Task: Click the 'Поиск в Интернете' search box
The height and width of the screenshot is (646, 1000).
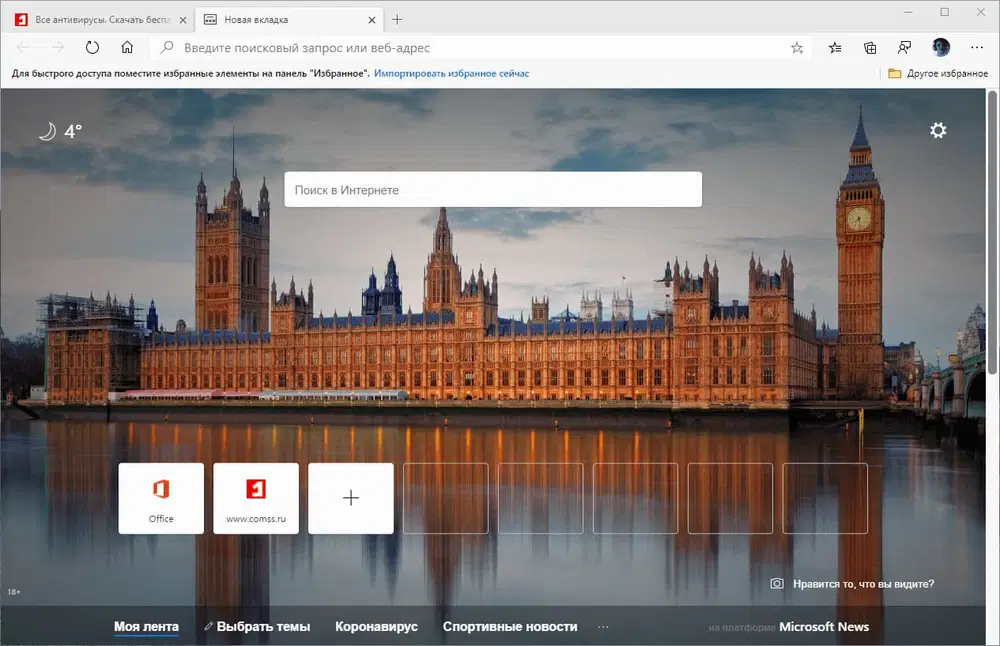Action: point(492,189)
